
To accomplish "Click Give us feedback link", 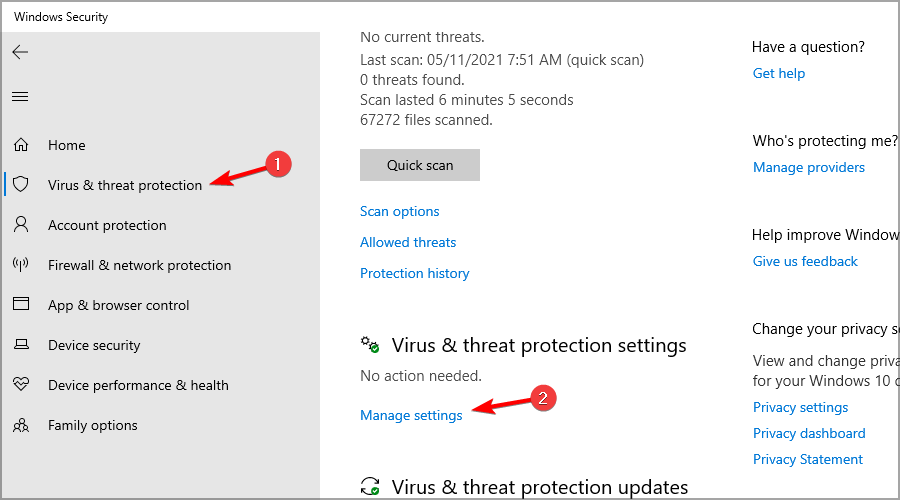I will [x=805, y=261].
